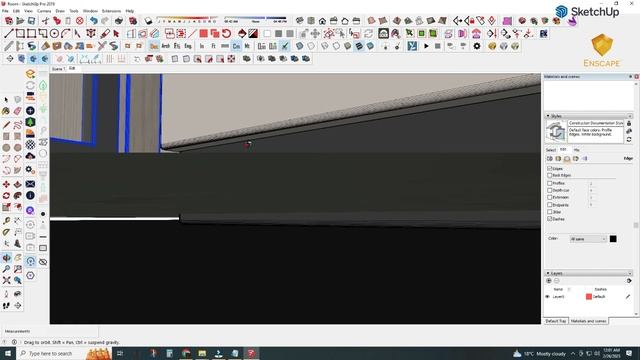The height and width of the screenshot is (360, 640).
Task: Click the Walk footprints tool icon
Action: pyautogui.click(x=6, y=305)
